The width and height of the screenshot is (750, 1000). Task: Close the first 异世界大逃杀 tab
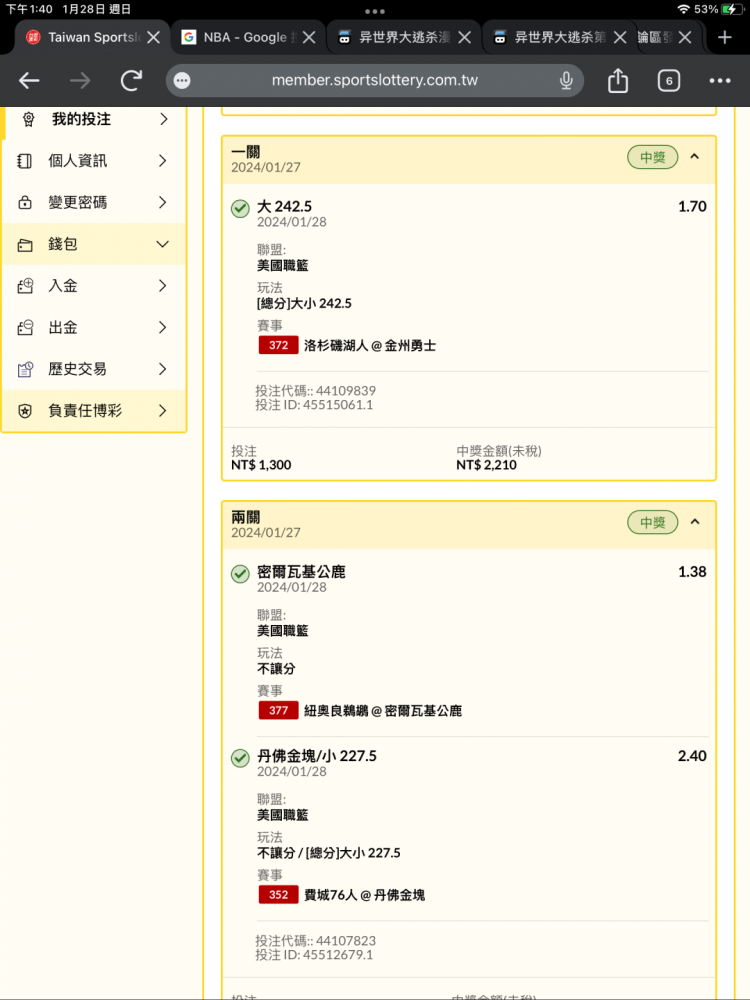(x=464, y=38)
